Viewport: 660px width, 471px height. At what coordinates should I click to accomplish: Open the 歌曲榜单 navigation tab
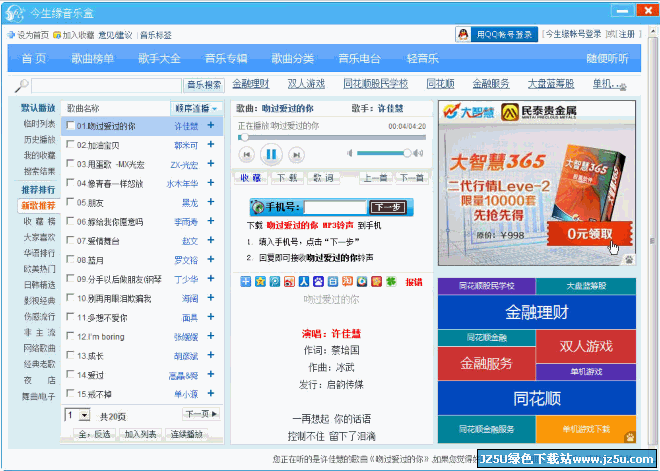tap(93, 59)
